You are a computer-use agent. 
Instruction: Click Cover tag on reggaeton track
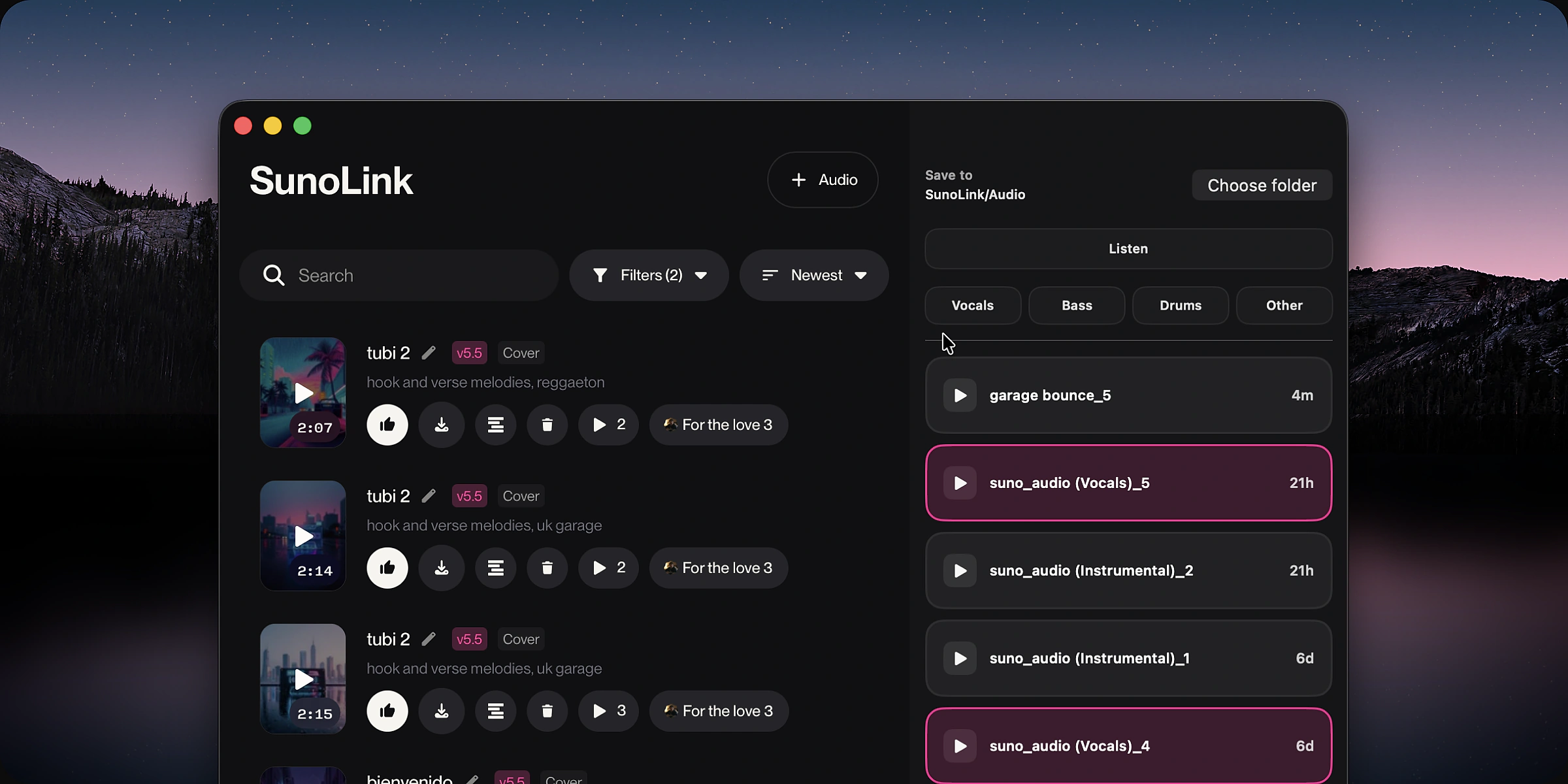click(x=521, y=353)
